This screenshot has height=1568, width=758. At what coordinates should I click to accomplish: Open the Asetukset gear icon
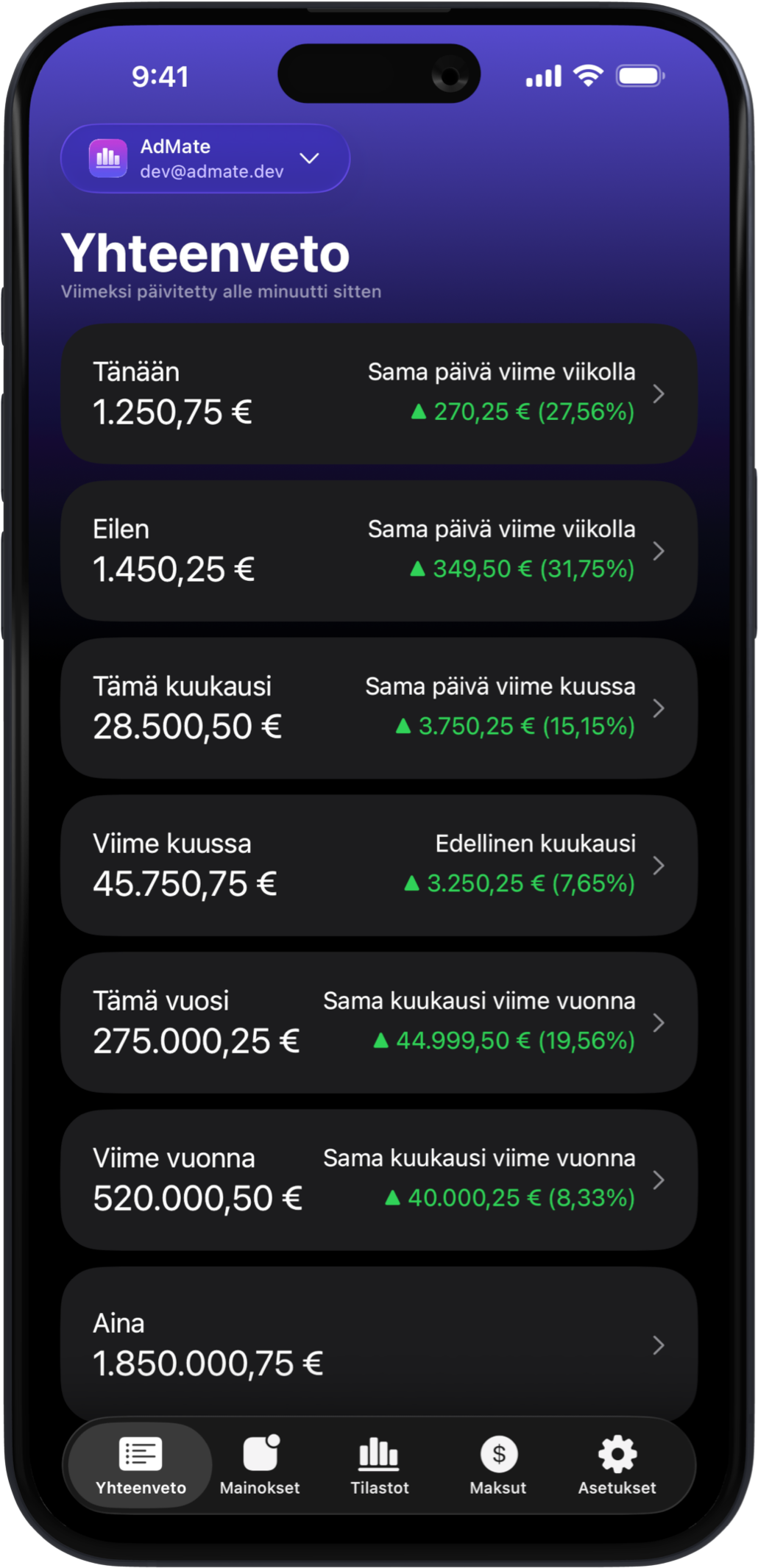pos(617,1453)
